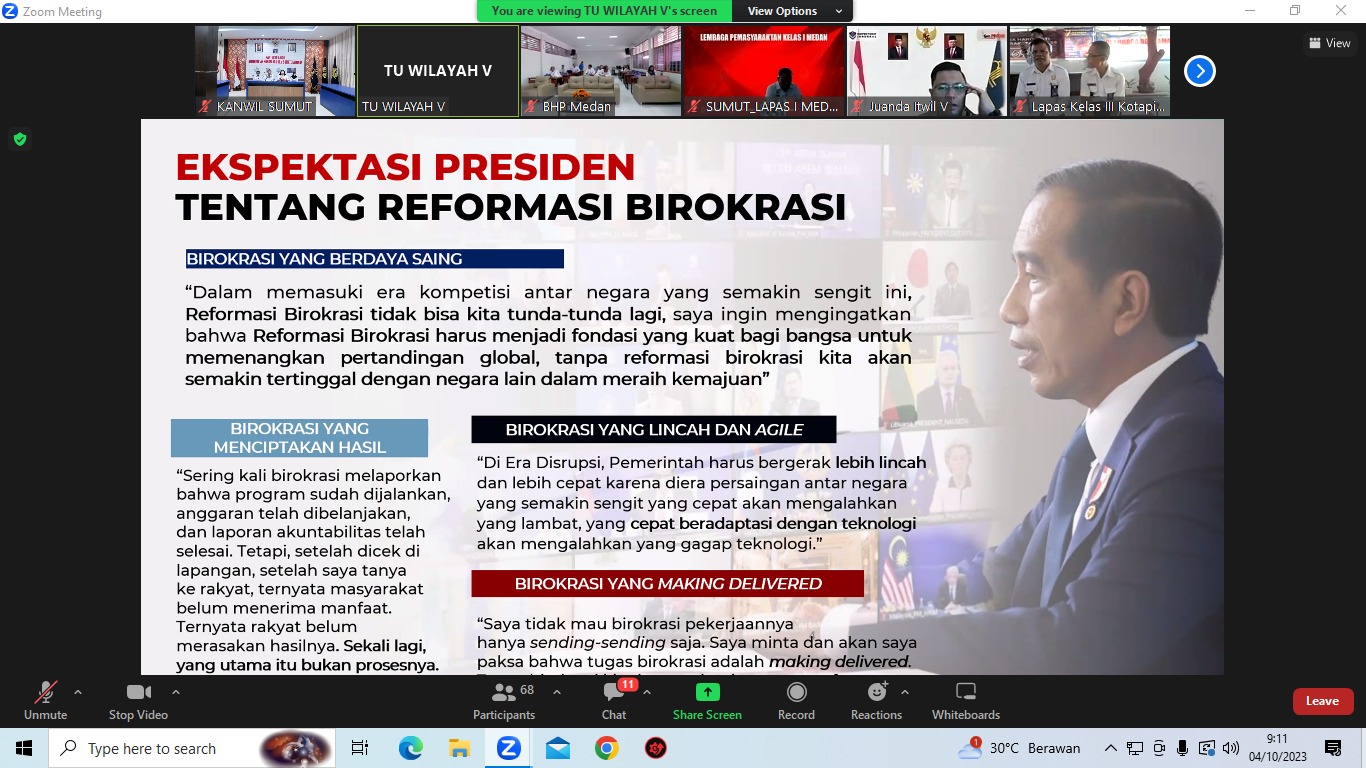The image size is (1366, 768).
Task: Change layout using View menu
Action: click(x=1329, y=43)
